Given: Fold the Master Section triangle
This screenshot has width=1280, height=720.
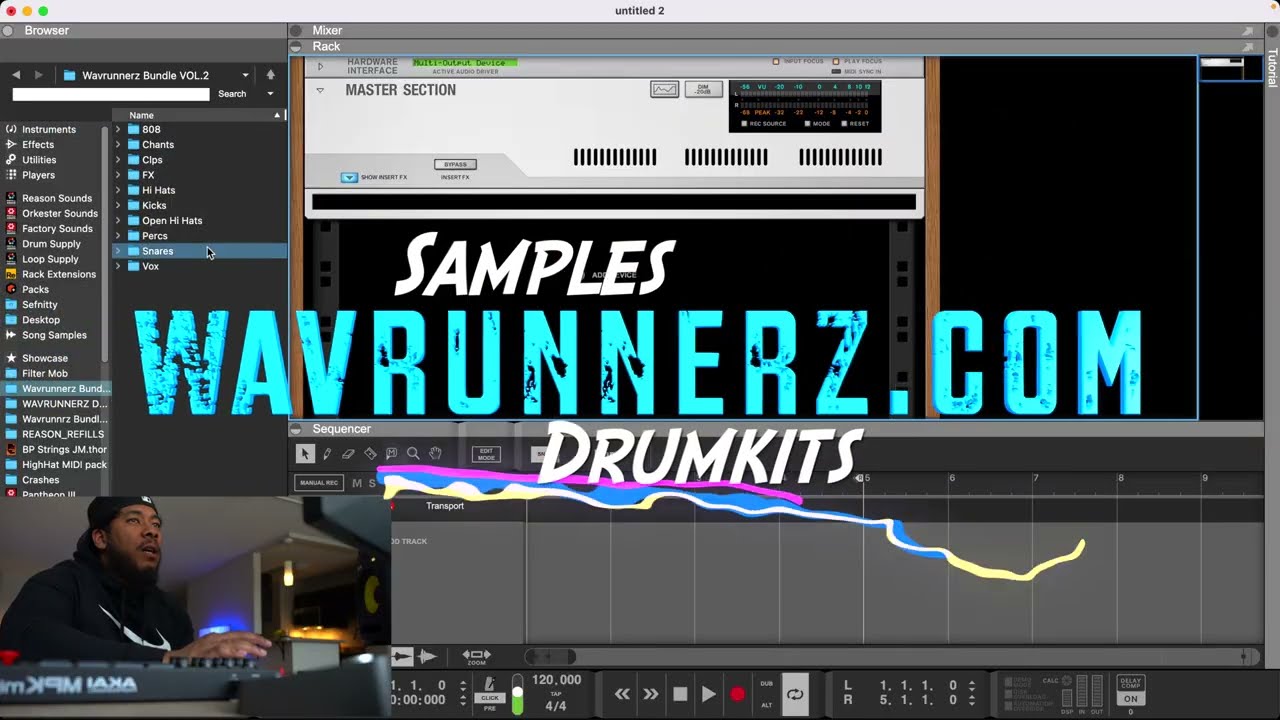Looking at the screenshot, I should tap(320, 90).
